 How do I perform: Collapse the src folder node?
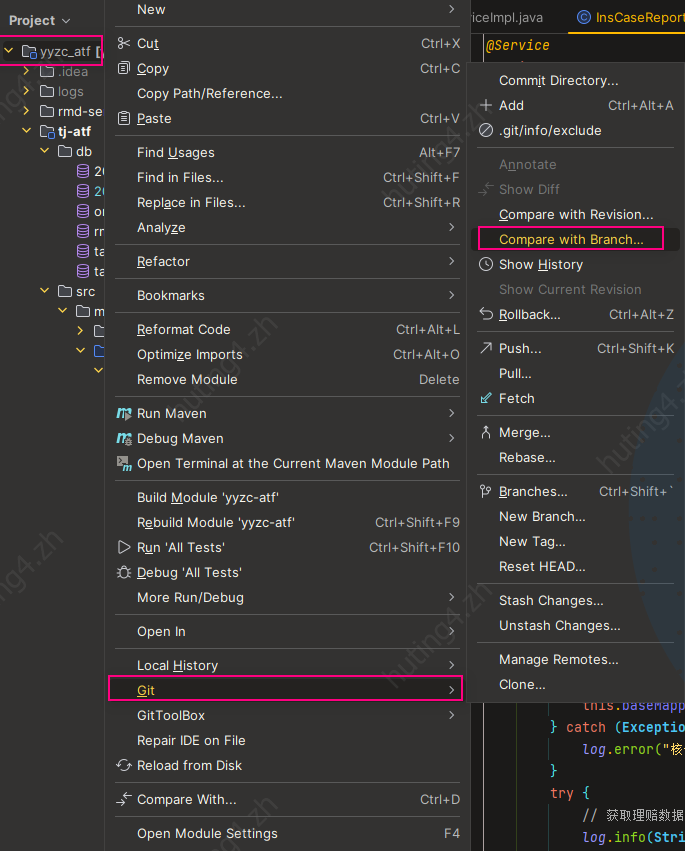coord(45,291)
